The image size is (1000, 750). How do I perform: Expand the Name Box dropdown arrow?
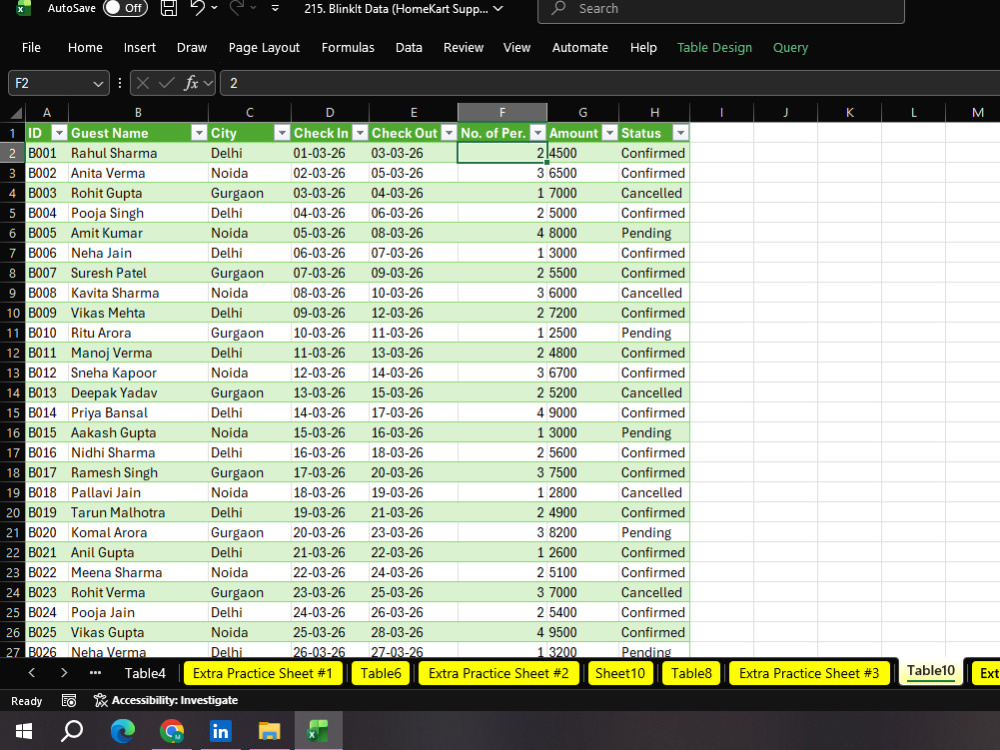(x=98, y=84)
